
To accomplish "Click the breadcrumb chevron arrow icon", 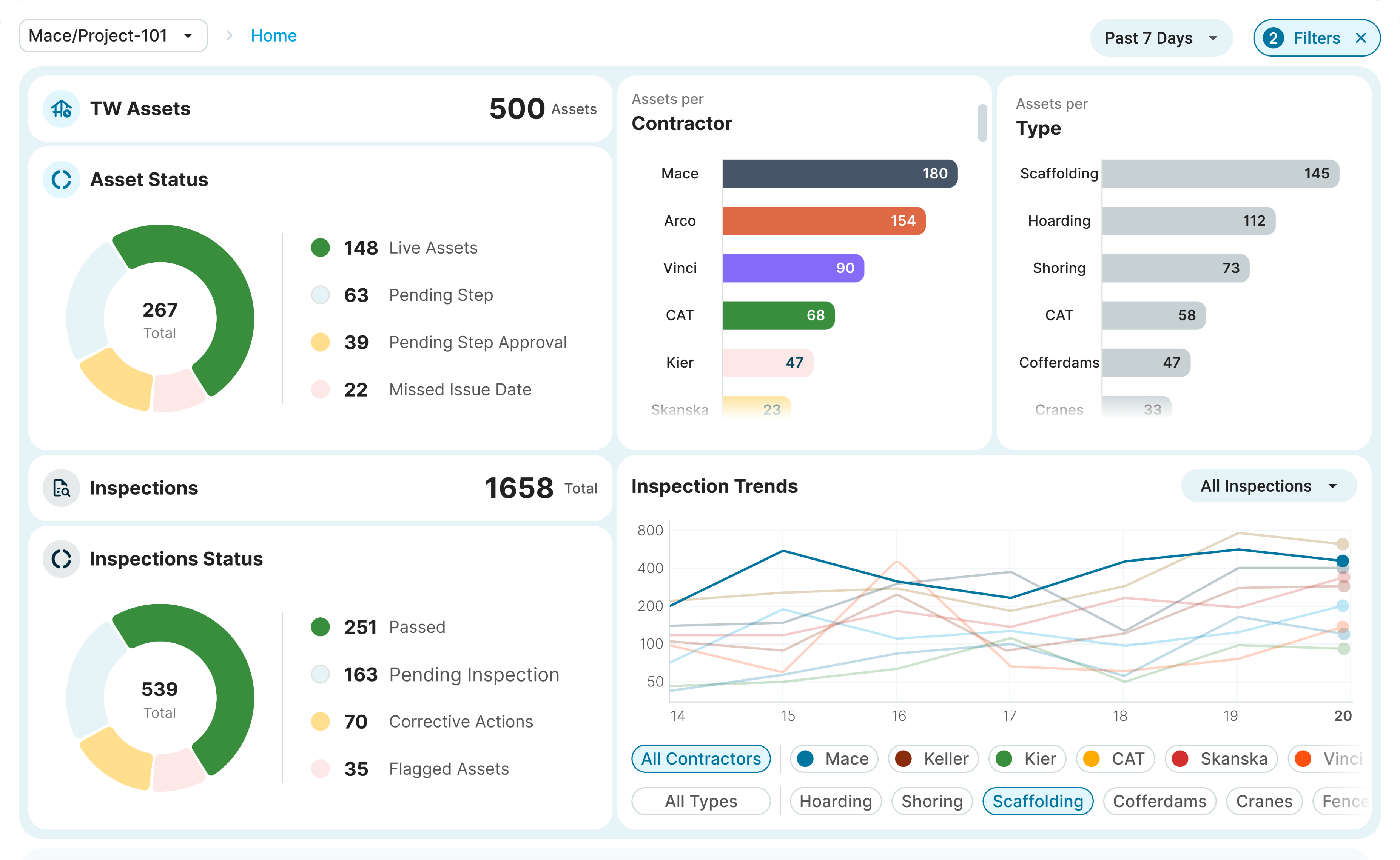I will click(x=229, y=36).
